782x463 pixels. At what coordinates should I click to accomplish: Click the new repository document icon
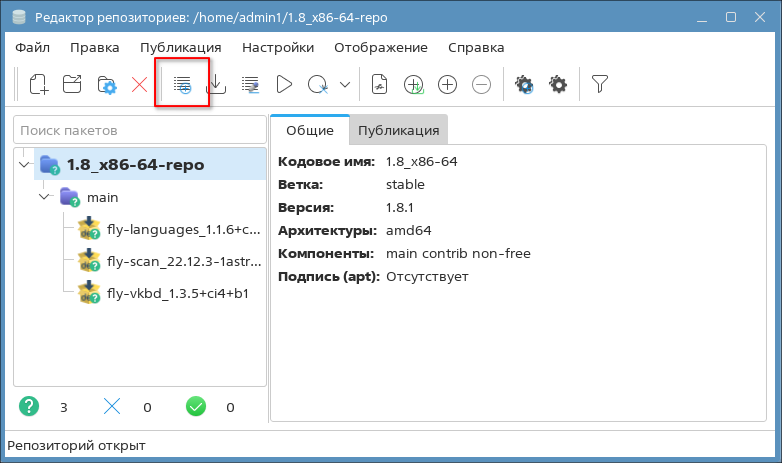[x=38, y=85]
